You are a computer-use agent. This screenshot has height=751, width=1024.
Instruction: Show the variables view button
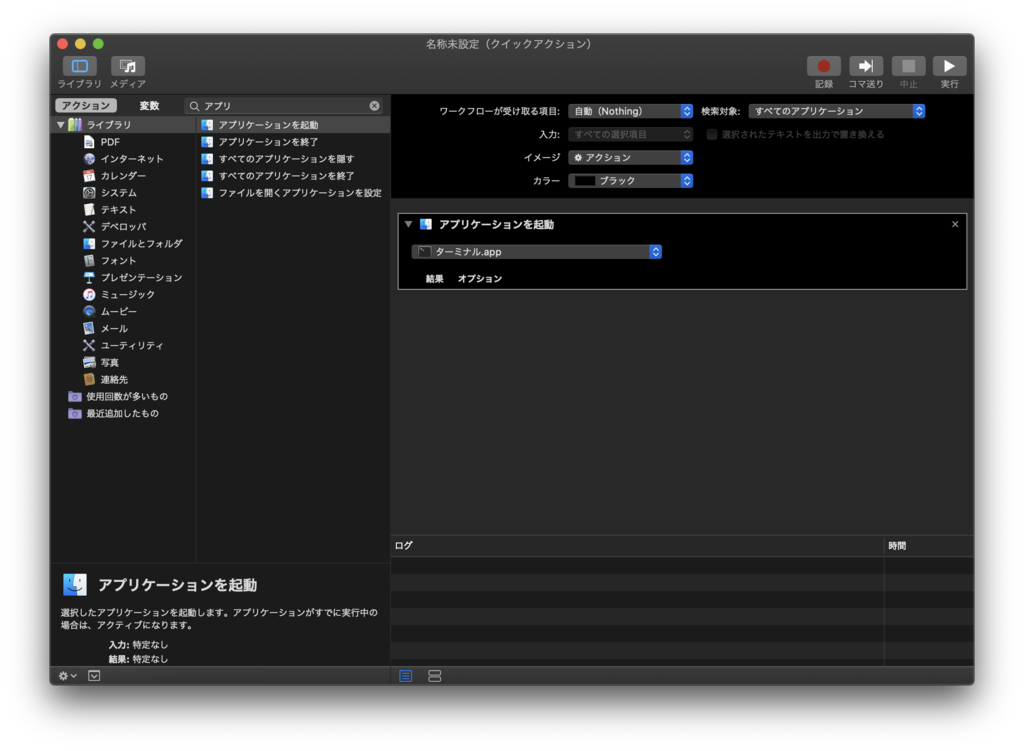(434, 676)
